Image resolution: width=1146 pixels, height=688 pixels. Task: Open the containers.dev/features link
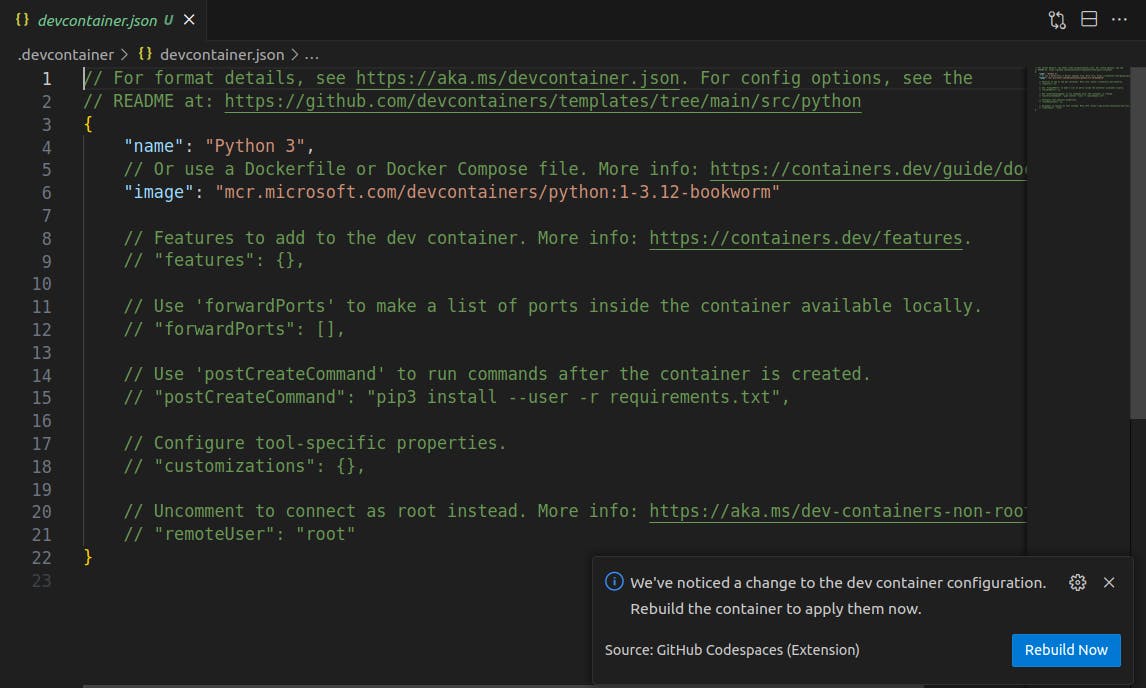tap(806, 238)
